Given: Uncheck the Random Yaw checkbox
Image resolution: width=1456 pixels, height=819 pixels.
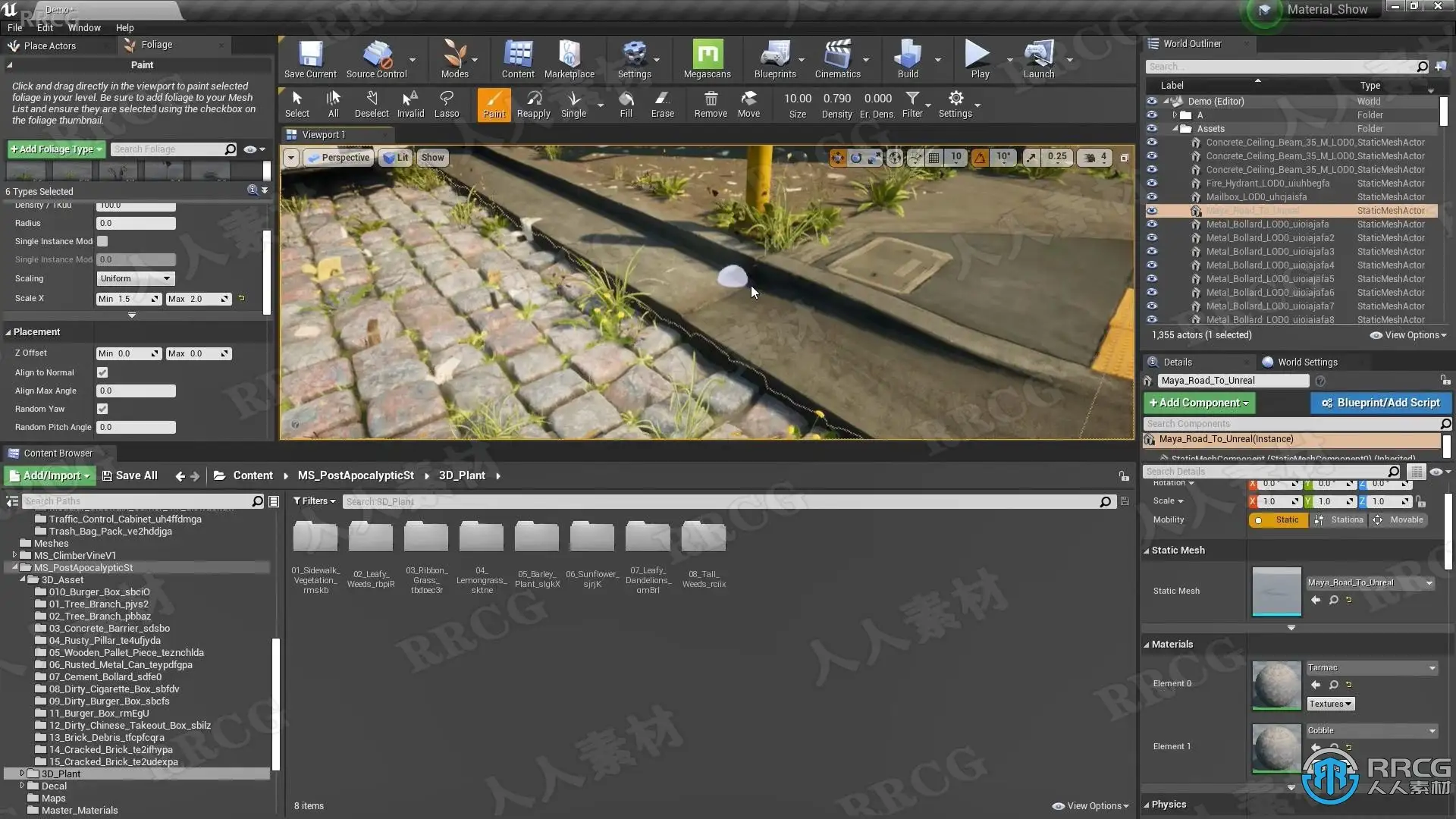Looking at the screenshot, I should coord(102,409).
